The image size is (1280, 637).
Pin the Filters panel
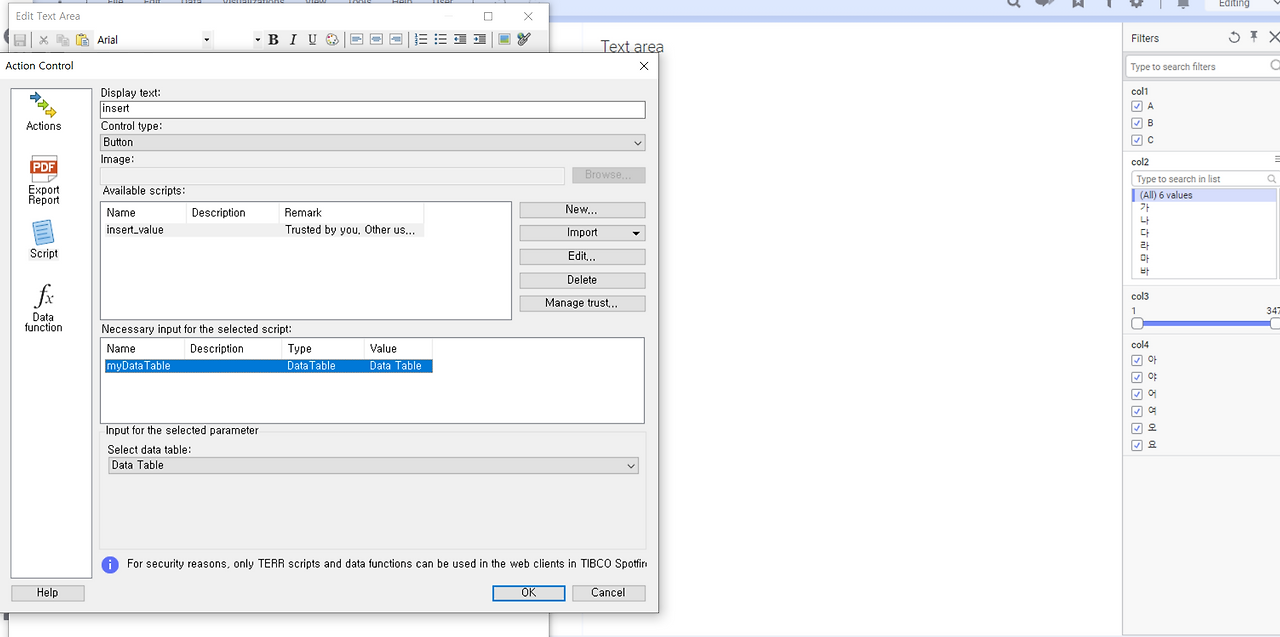coord(1251,38)
